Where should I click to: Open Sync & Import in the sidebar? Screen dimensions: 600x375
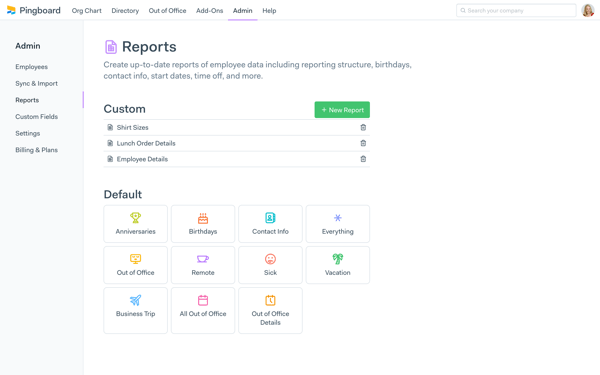36,83
